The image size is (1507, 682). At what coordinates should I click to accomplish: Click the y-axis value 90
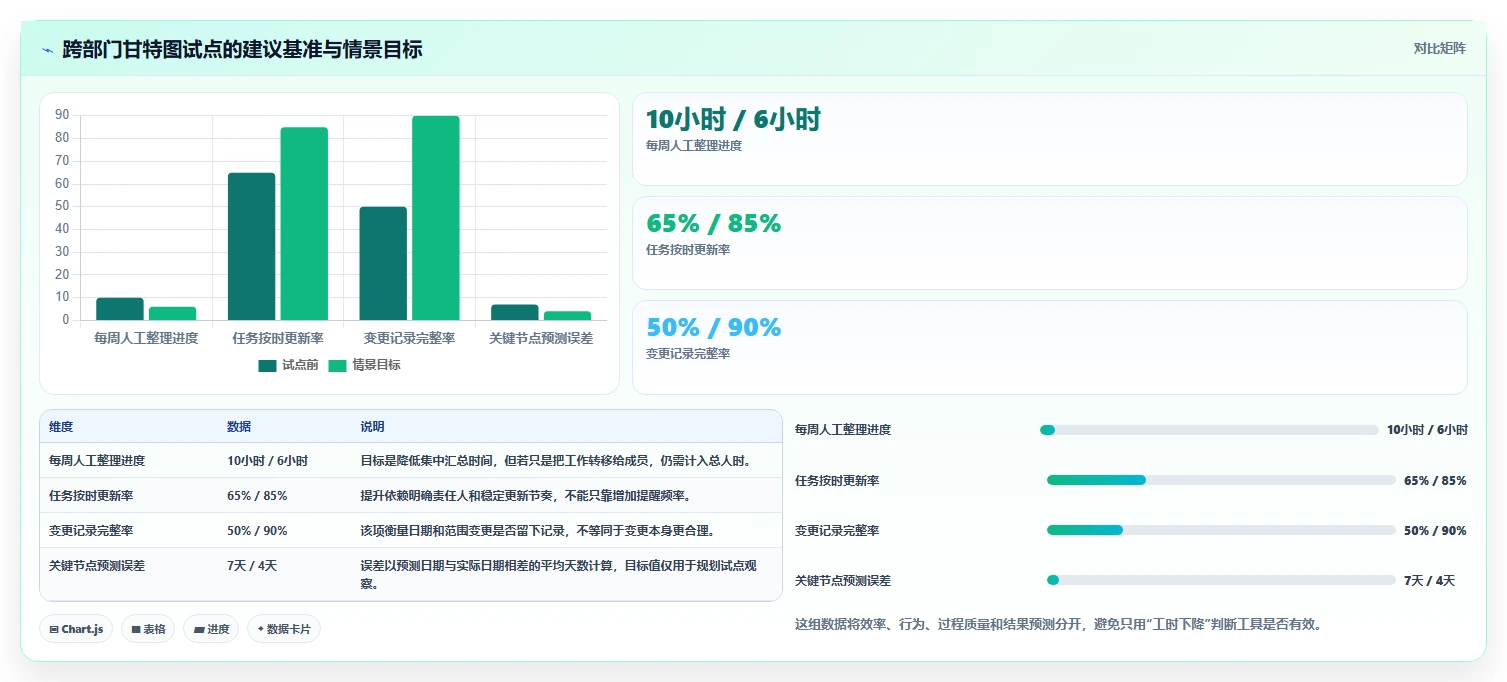click(x=62, y=115)
